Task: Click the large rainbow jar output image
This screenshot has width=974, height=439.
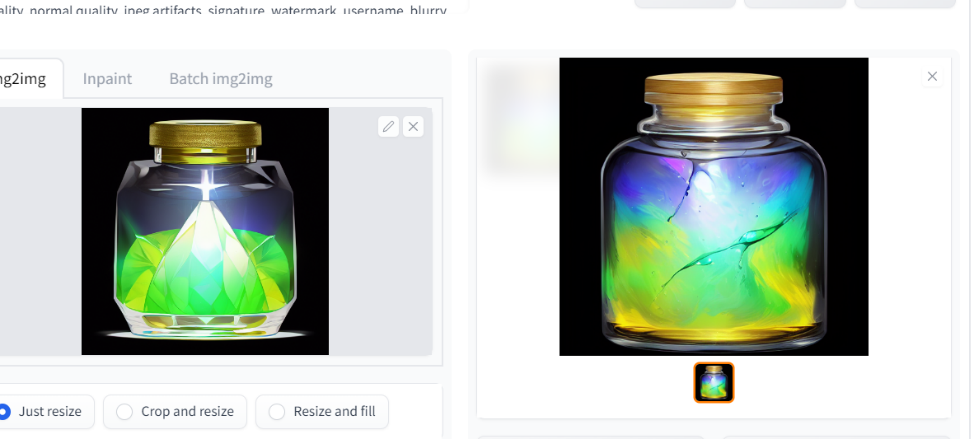Action: [x=714, y=207]
